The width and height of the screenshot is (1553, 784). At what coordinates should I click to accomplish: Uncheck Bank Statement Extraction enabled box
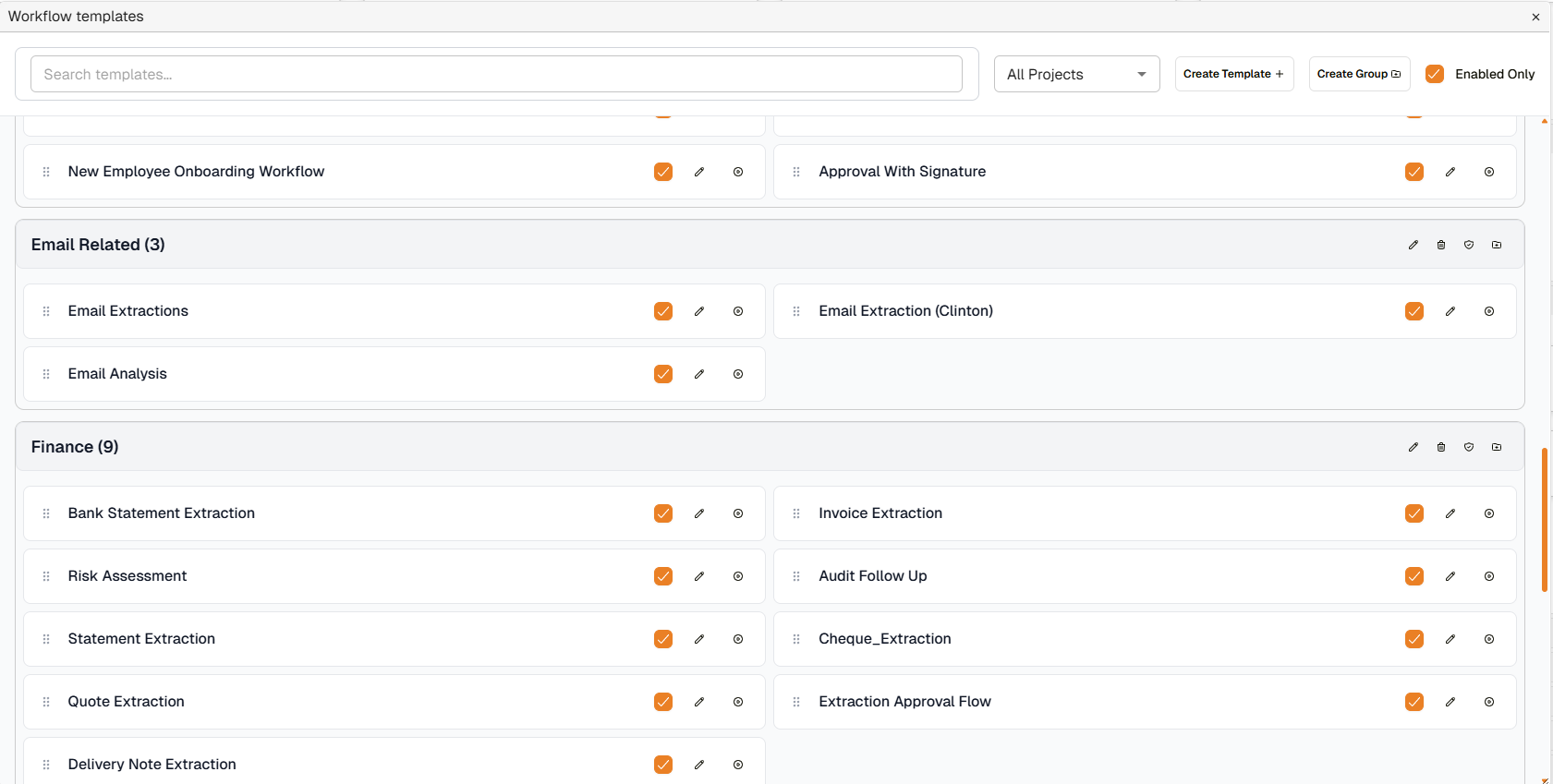(x=663, y=513)
